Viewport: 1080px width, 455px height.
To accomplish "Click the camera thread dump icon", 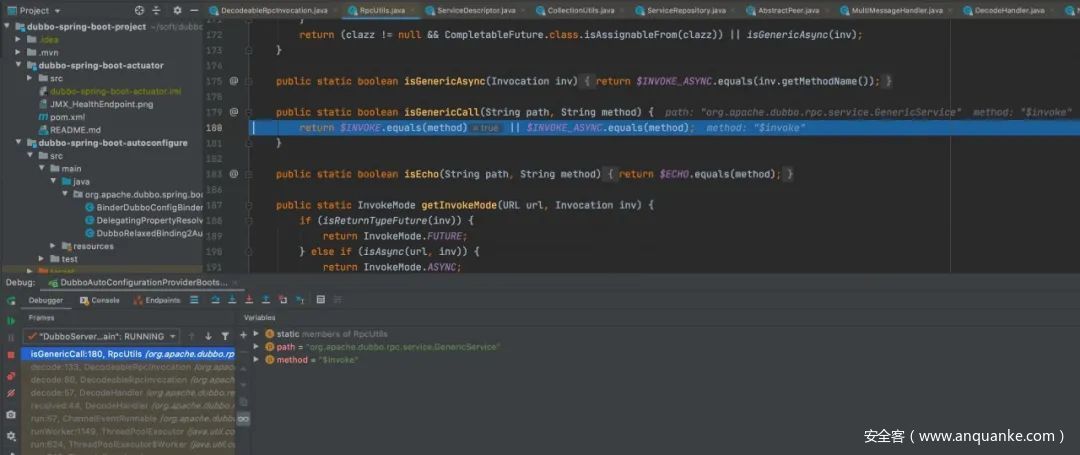I will point(11,414).
